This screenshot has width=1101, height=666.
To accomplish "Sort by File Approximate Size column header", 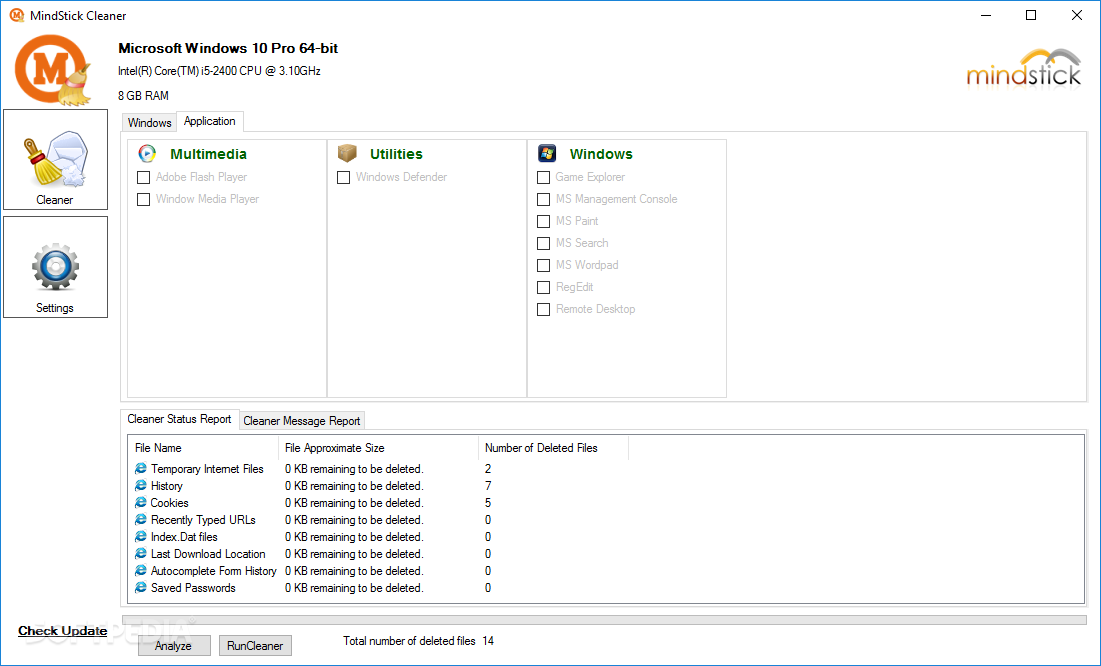I will click(378, 448).
